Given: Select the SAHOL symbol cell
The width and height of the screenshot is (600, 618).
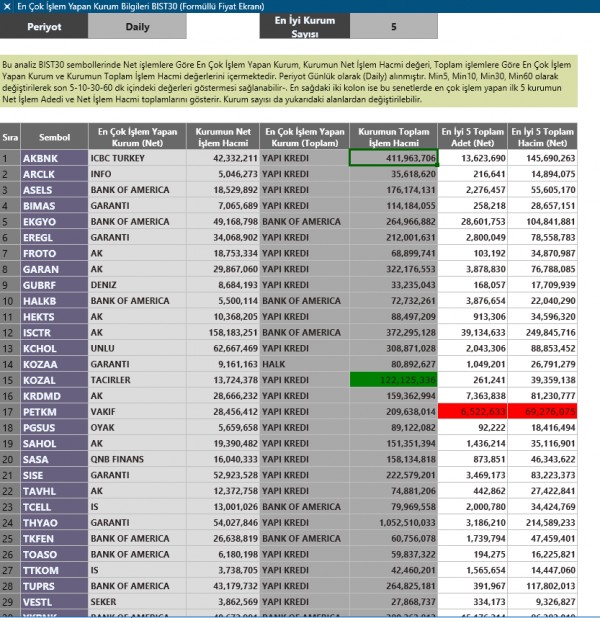Looking at the screenshot, I should pos(54,443).
